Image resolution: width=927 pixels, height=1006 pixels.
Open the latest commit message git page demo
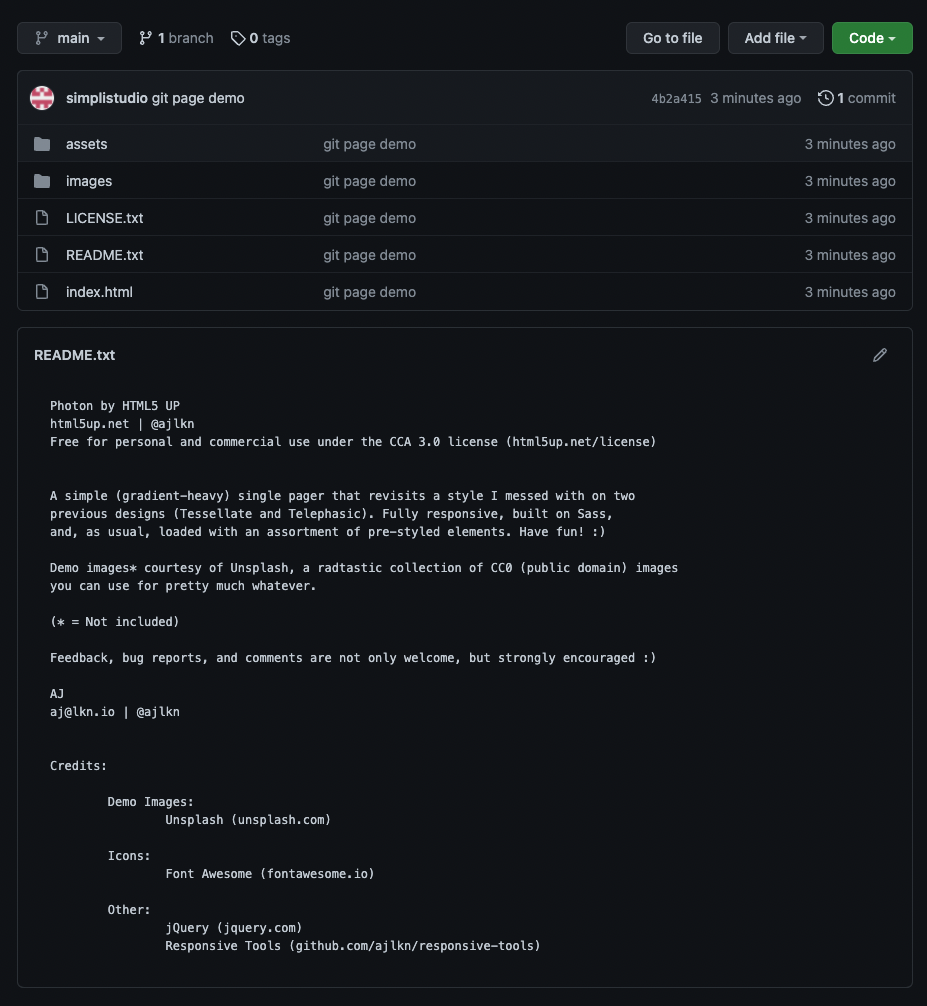(198, 98)
